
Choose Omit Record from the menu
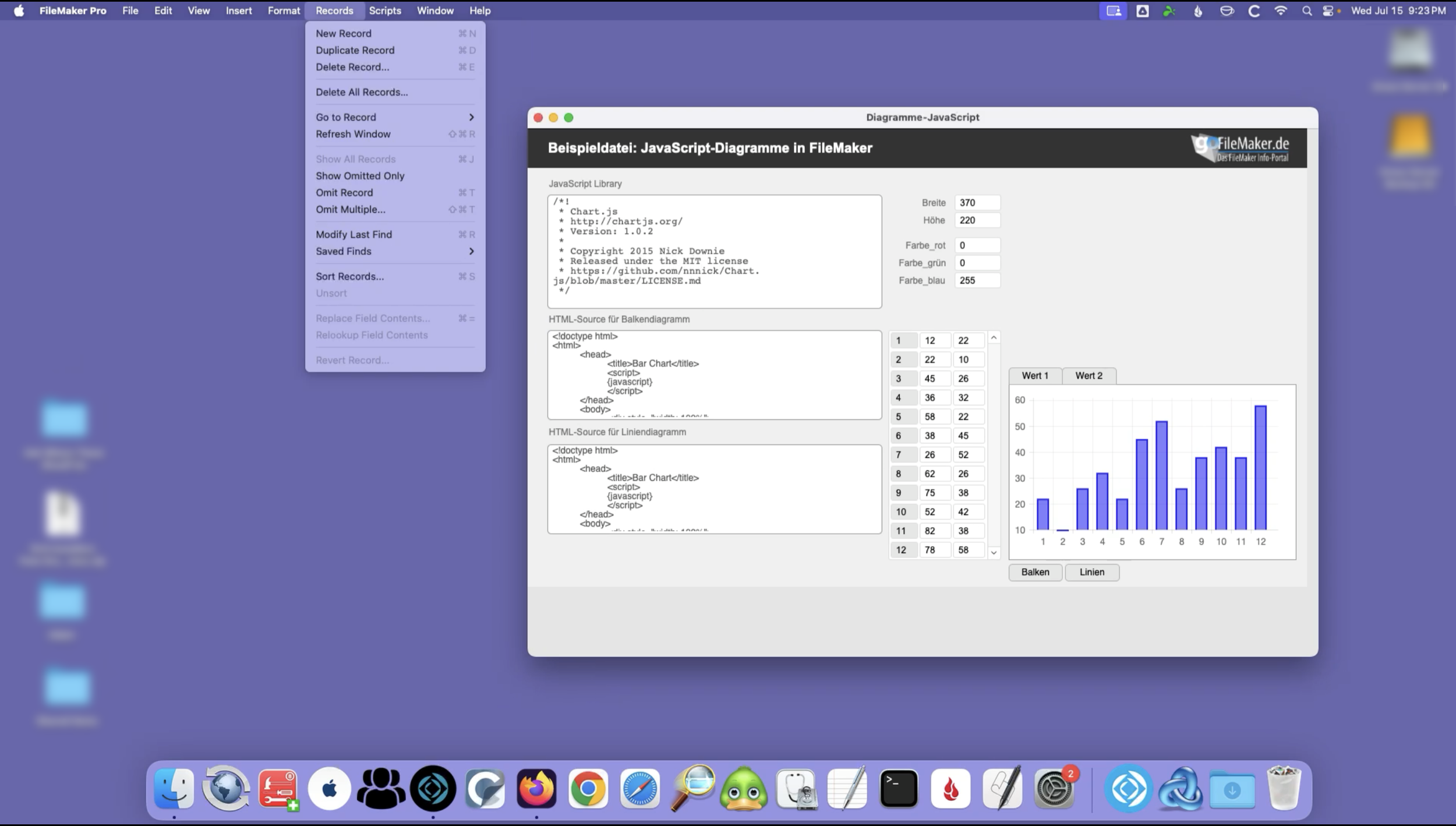395,193
